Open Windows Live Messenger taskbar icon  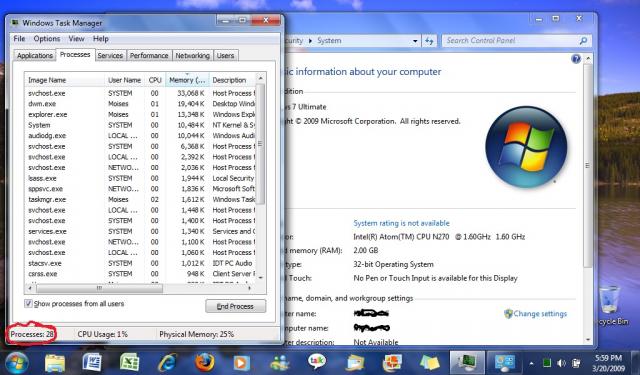[x=279, y=363]
